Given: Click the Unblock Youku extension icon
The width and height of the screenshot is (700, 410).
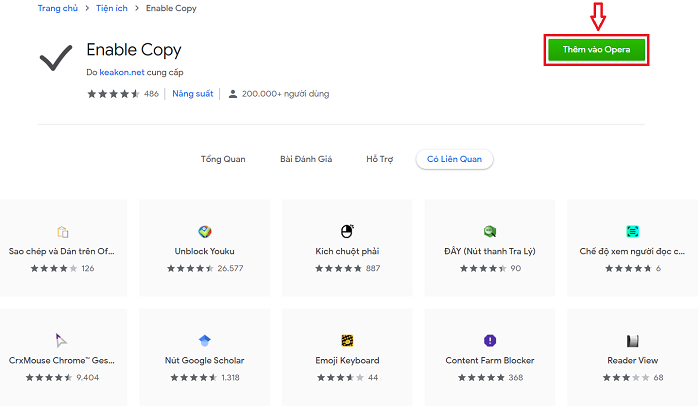Looking at the screenshot, I should (x=204, y=231).
